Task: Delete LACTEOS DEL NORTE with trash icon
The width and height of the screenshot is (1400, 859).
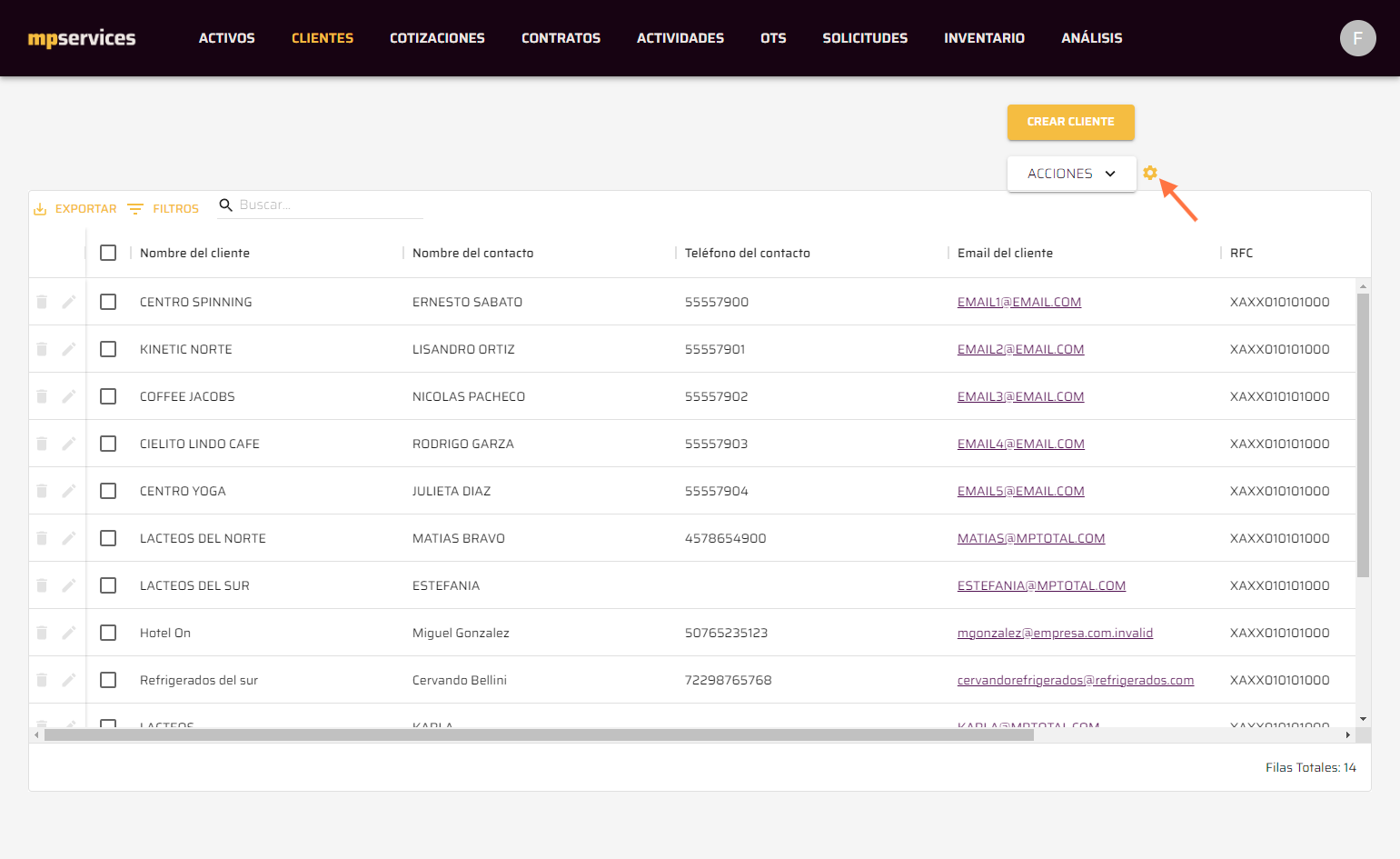Action: click(42, 538)
